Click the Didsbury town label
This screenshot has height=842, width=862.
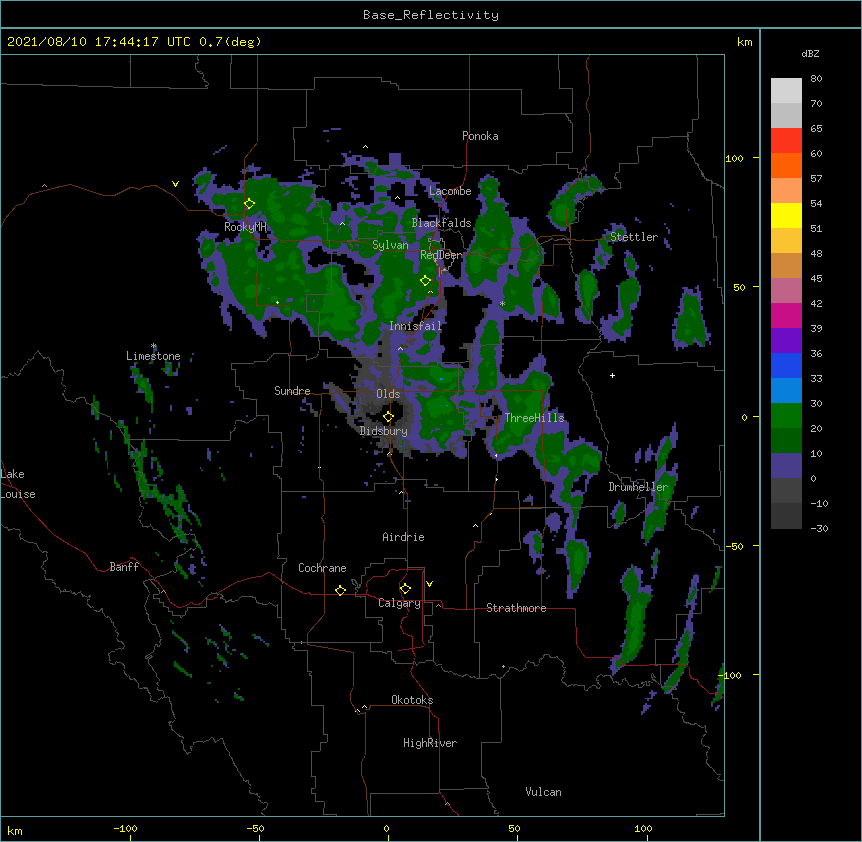pyautogui.click(x=384, y=431)
